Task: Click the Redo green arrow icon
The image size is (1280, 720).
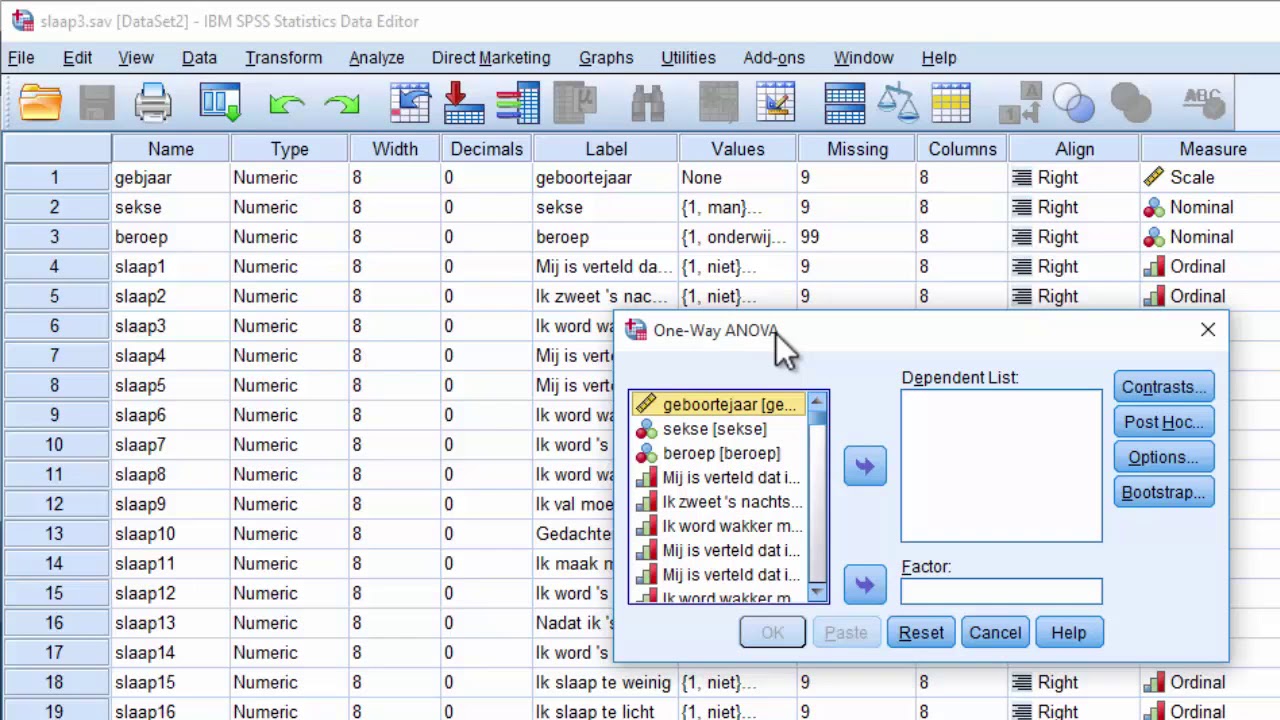Action: click(x=342, y=102)
